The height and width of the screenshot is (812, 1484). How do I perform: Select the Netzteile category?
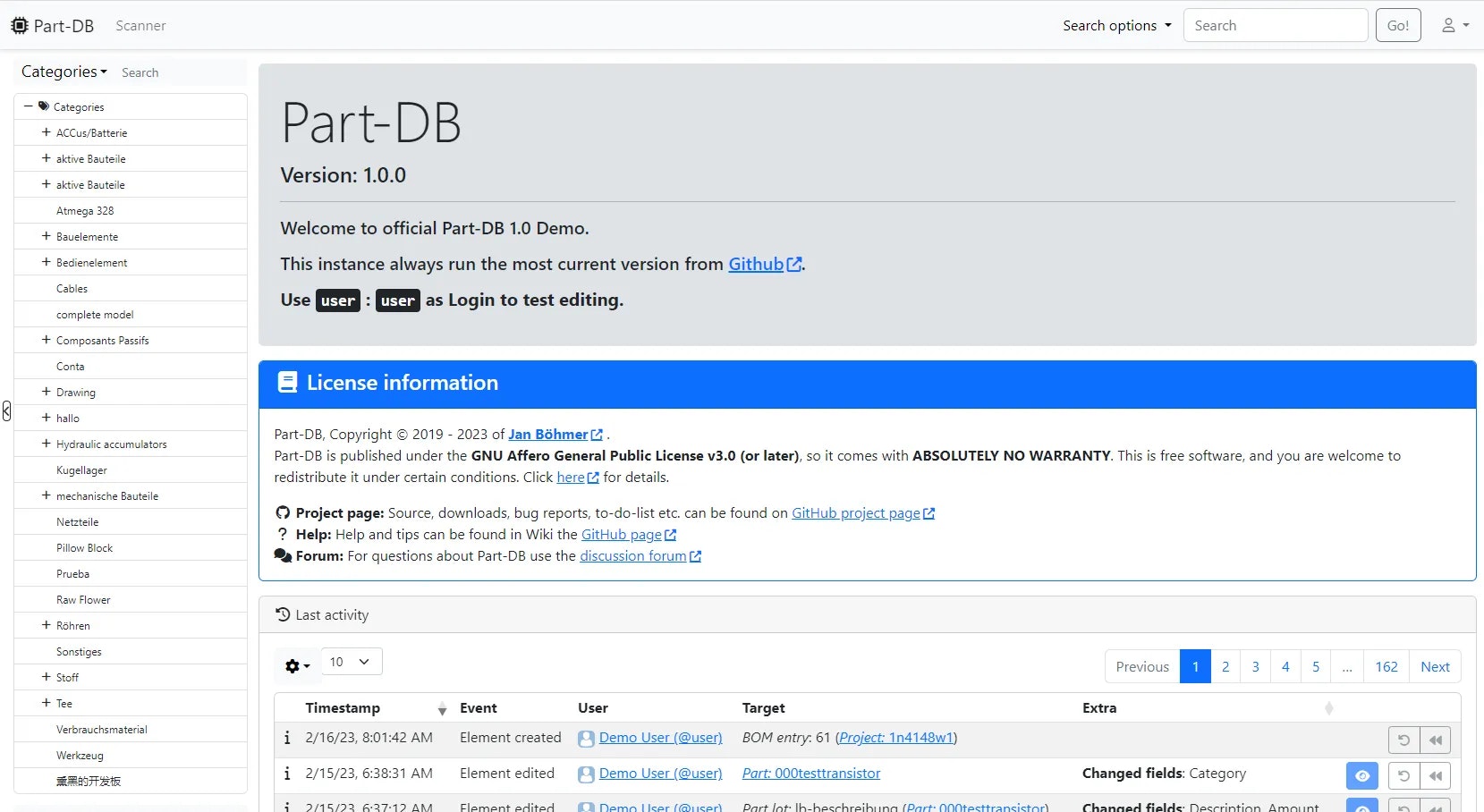pyautogui.click(x=77, y=522)
